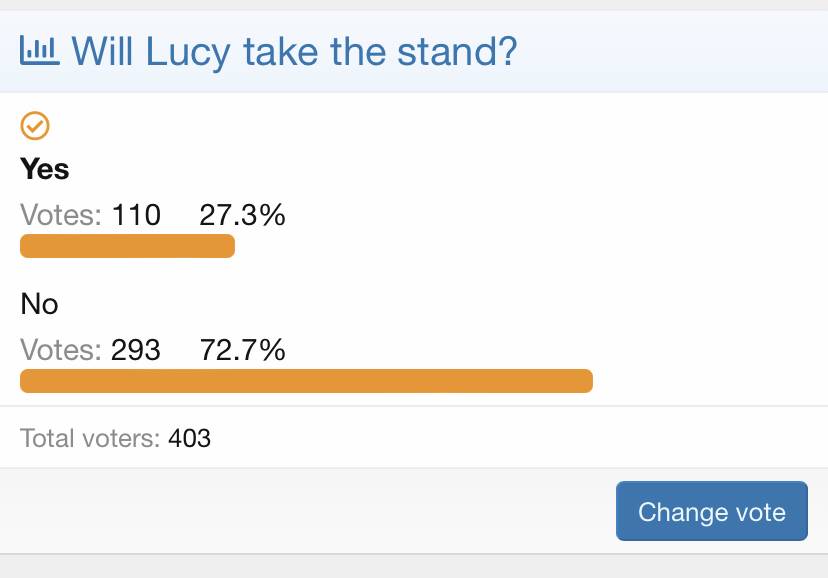Select the No option label

pyautogui.click(x=39, y=304)
